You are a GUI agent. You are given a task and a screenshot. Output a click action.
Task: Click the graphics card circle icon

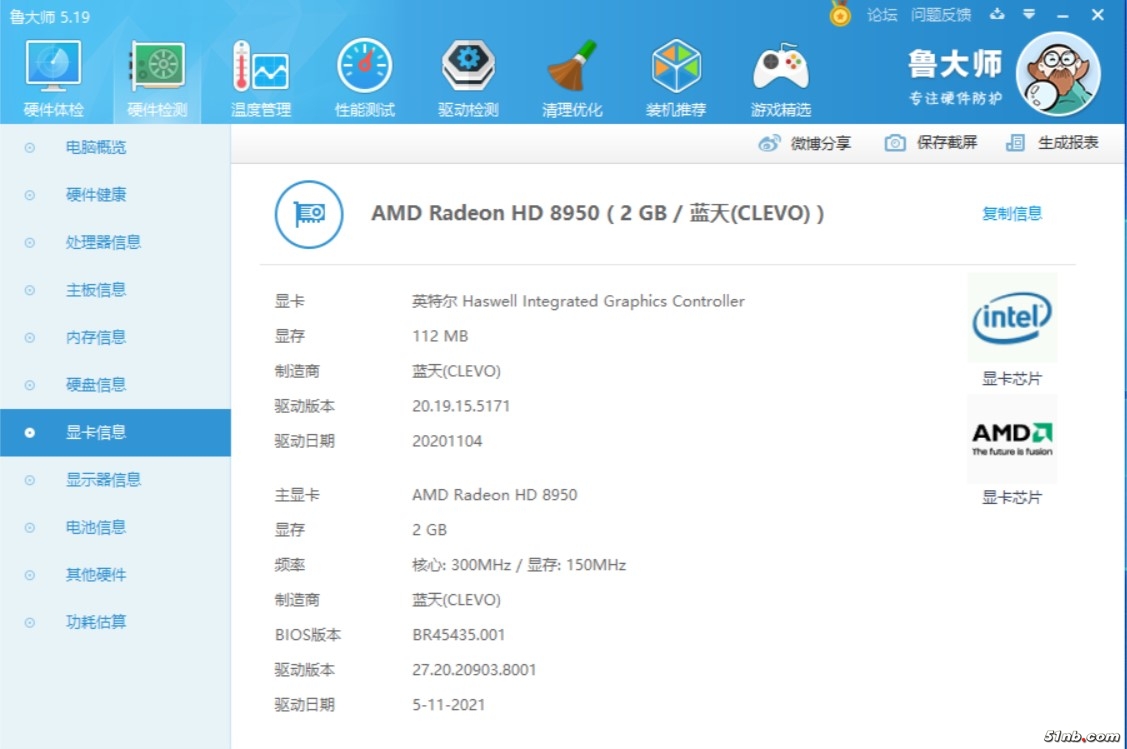309,214
